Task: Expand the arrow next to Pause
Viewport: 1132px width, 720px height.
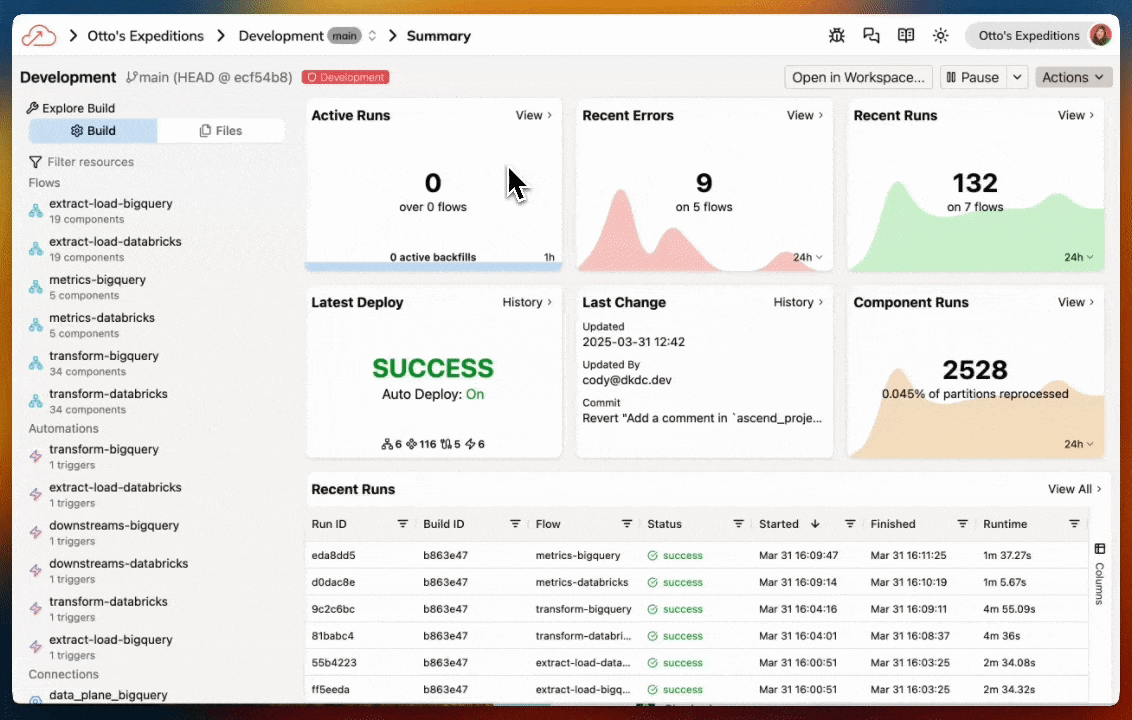Action: 1017,77
